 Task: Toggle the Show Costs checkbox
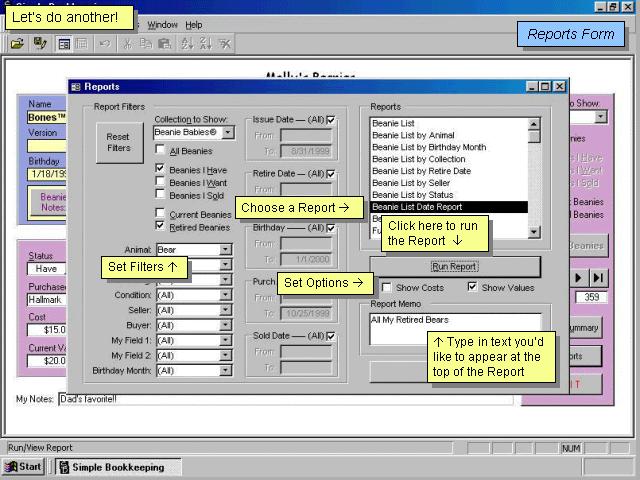tap(387, 288)
